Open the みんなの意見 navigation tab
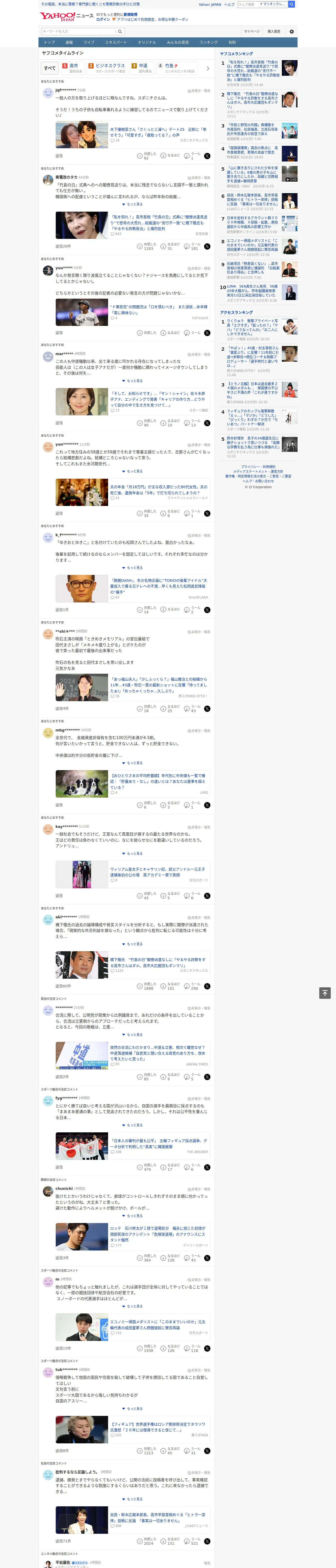The height and width of the screenshot is (1568, 336). (x=177, y=43)
